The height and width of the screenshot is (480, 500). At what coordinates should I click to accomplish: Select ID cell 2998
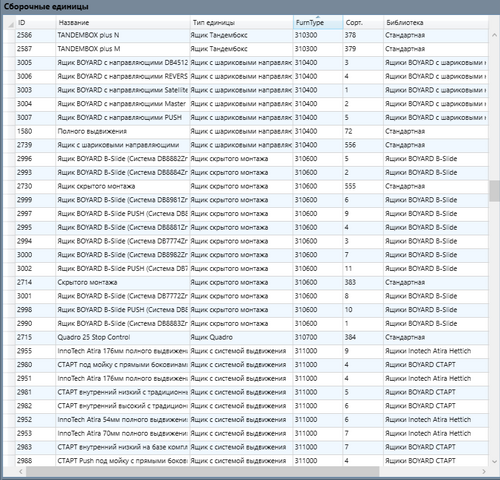click(36, 310)
